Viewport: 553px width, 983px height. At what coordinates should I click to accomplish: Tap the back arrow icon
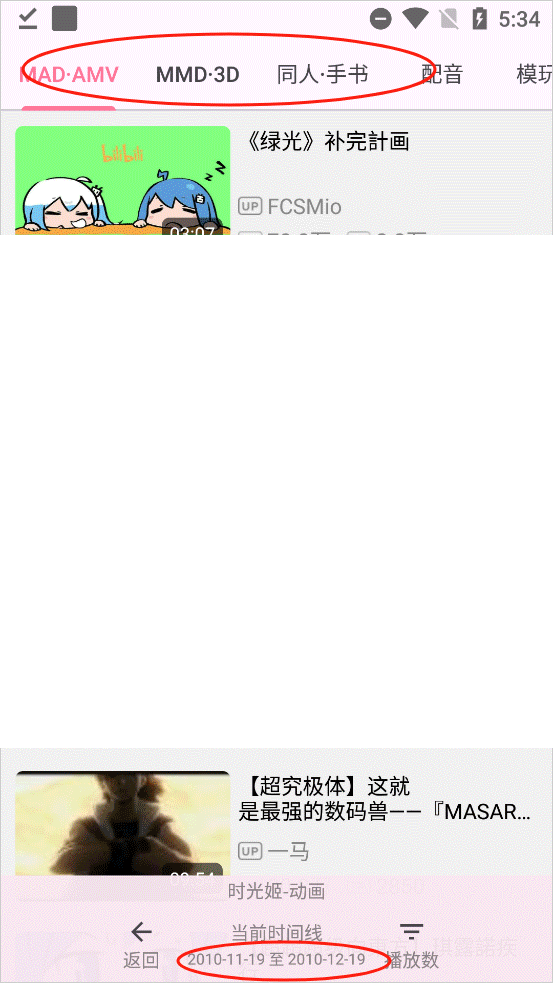pos(142,932)
